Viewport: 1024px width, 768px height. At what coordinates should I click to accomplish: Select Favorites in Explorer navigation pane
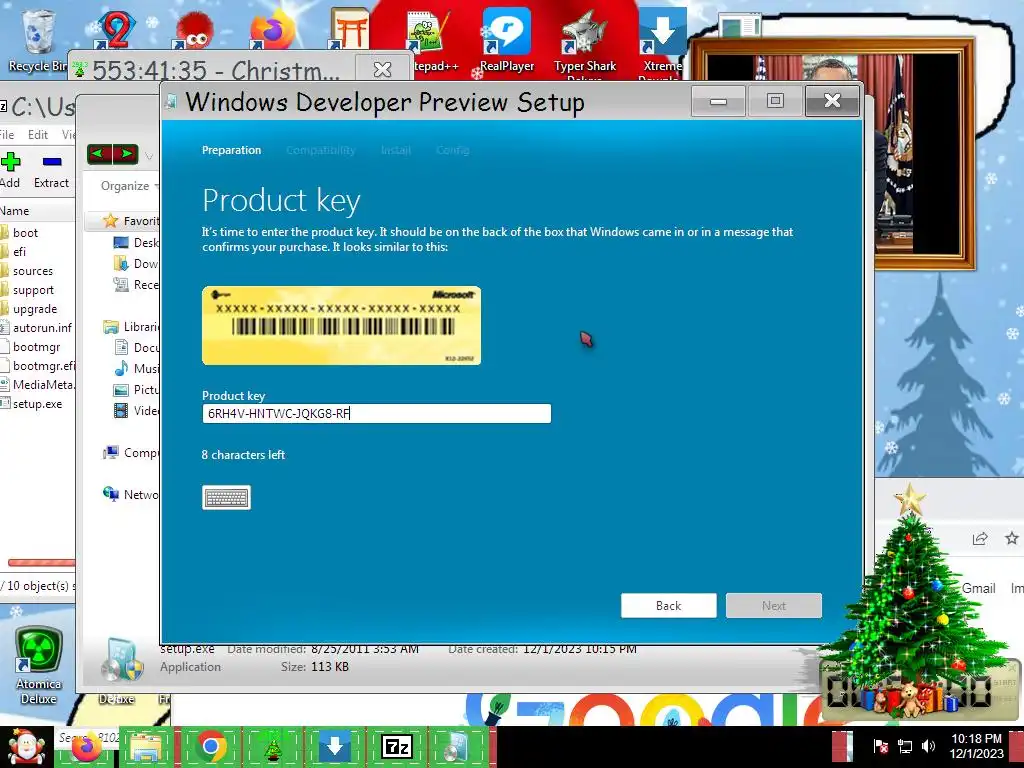coord(132,221)
